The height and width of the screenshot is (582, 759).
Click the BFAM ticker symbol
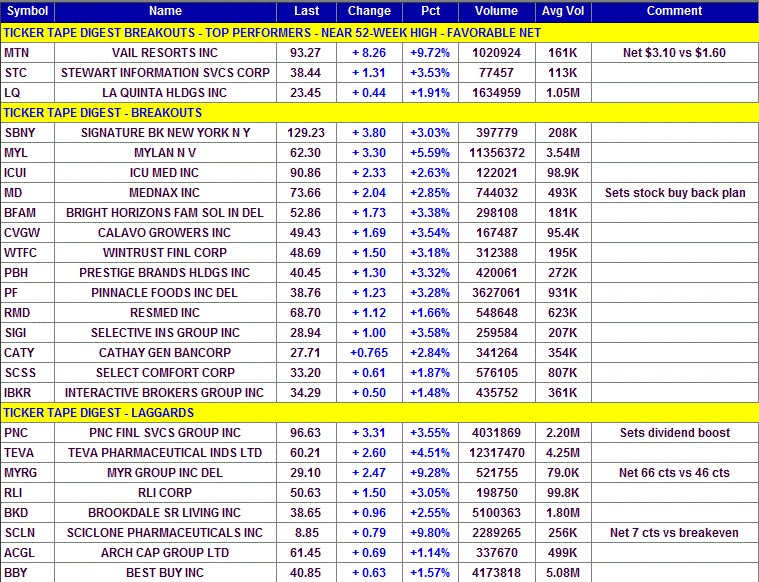[20, 213]
